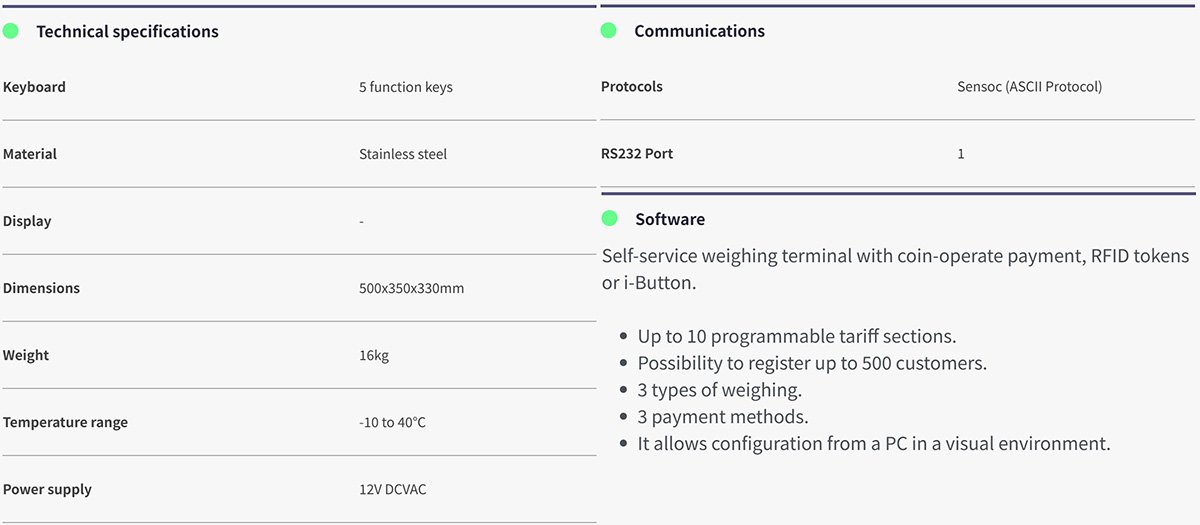1200x525 pixels.
Task: Select the "Stainless steel" value
Action: pos(403,154)
